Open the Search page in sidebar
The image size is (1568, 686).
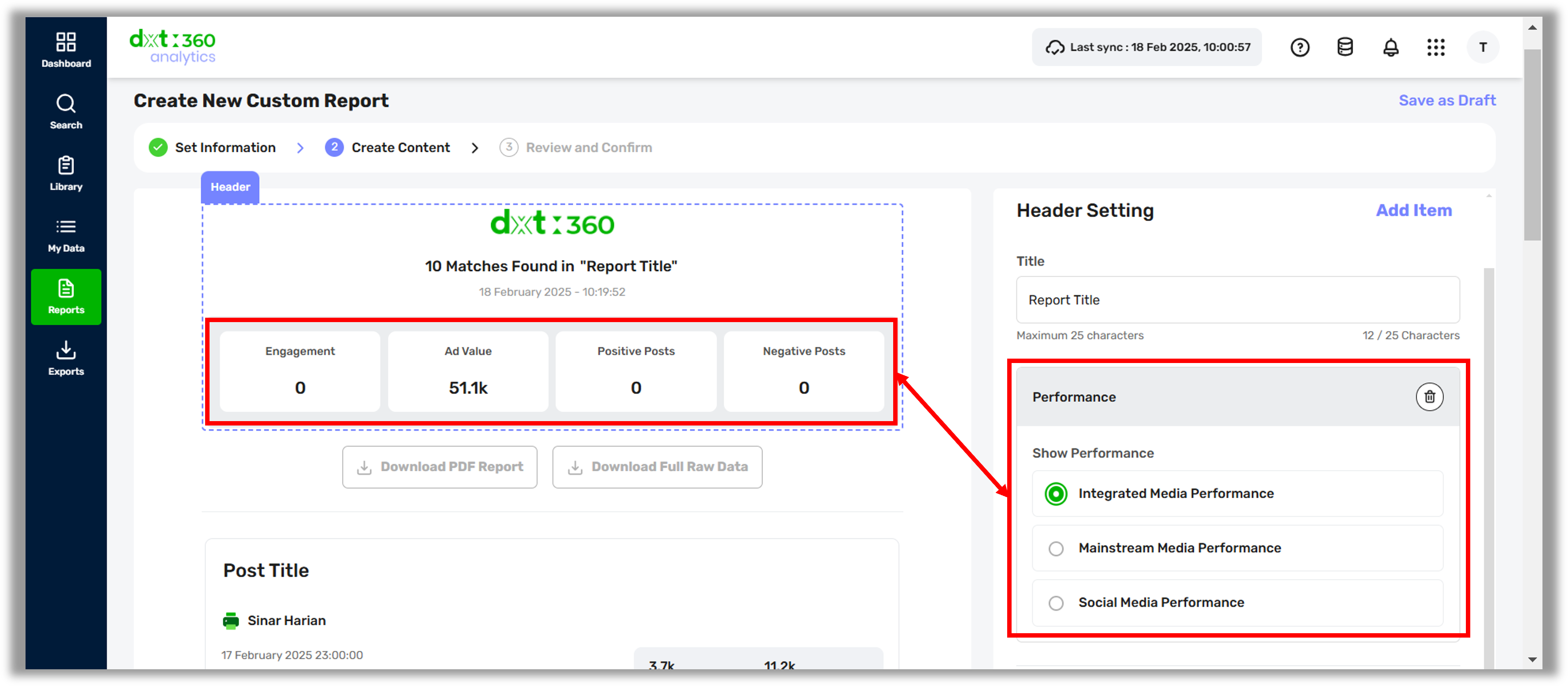pos(66,112)
